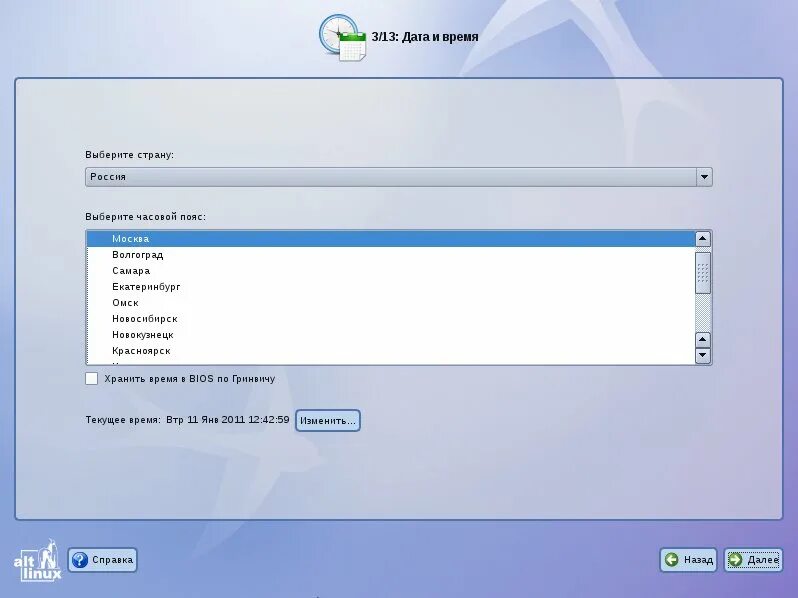Click the alt linux logo
The width and height of the screenshot is (798, 598).
pos(38,561)
